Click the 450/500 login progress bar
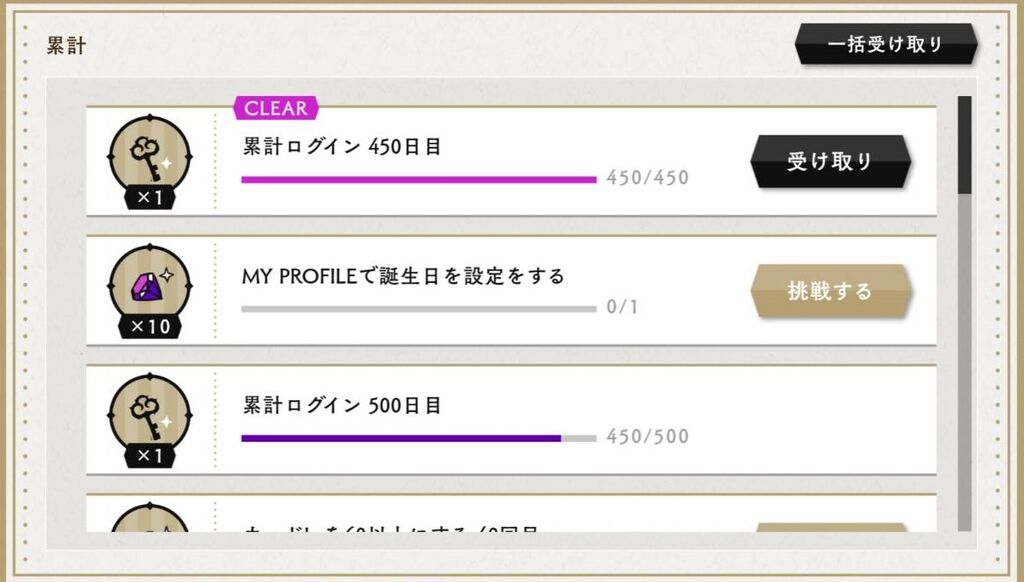This screenshot has width=1024, height=582. click(x=419, y=438)
